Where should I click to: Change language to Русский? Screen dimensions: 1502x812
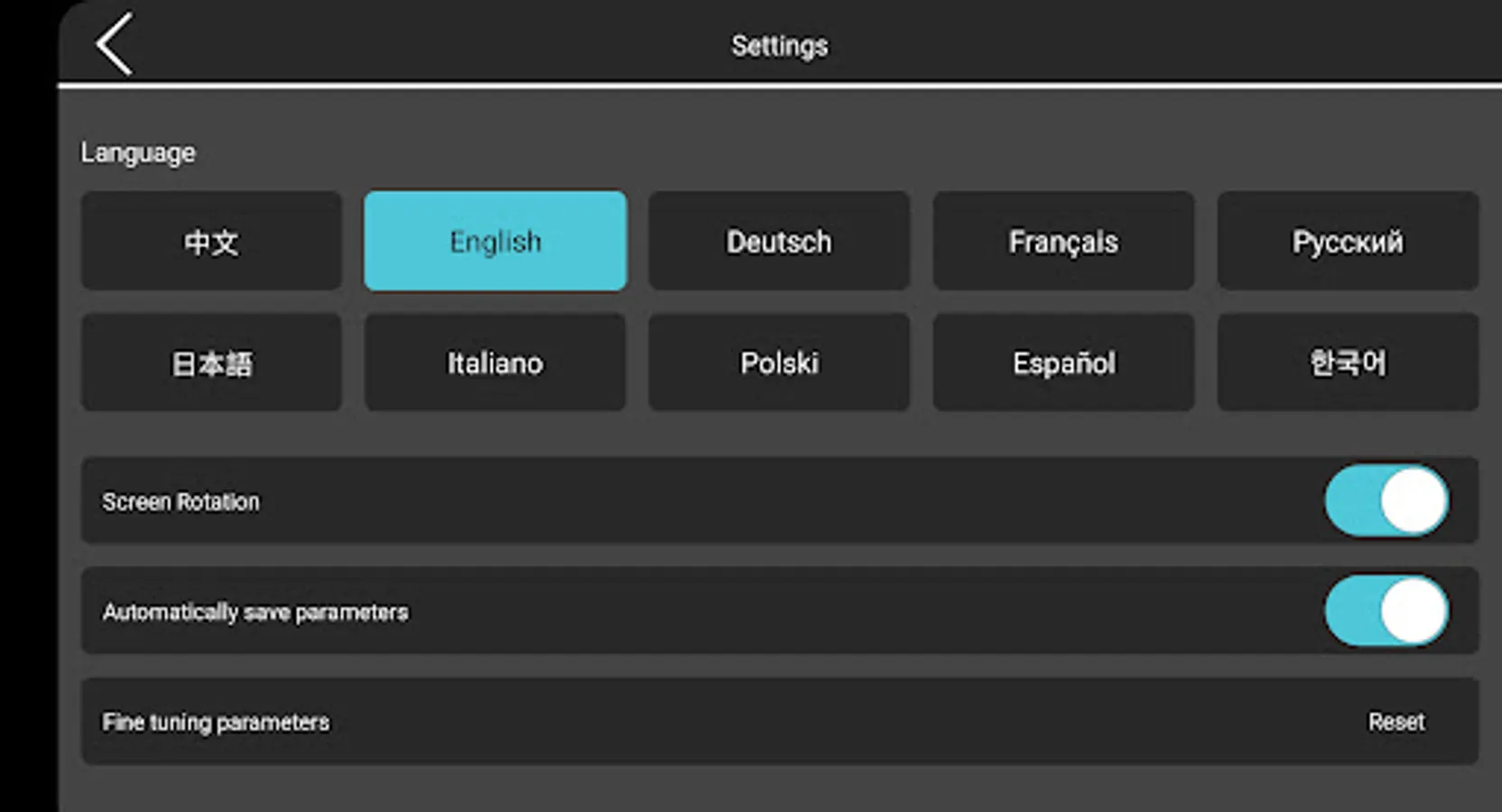(x=1348, y=241)
